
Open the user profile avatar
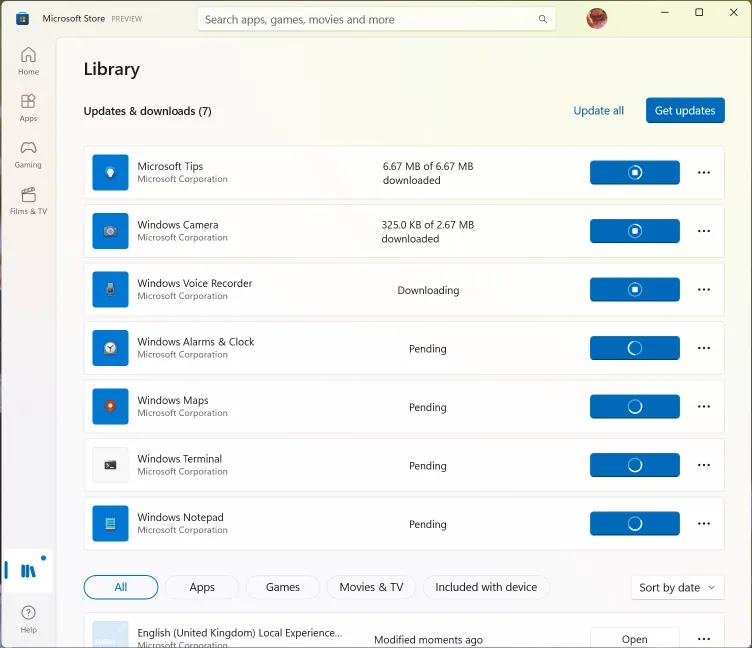click(597, 19)
